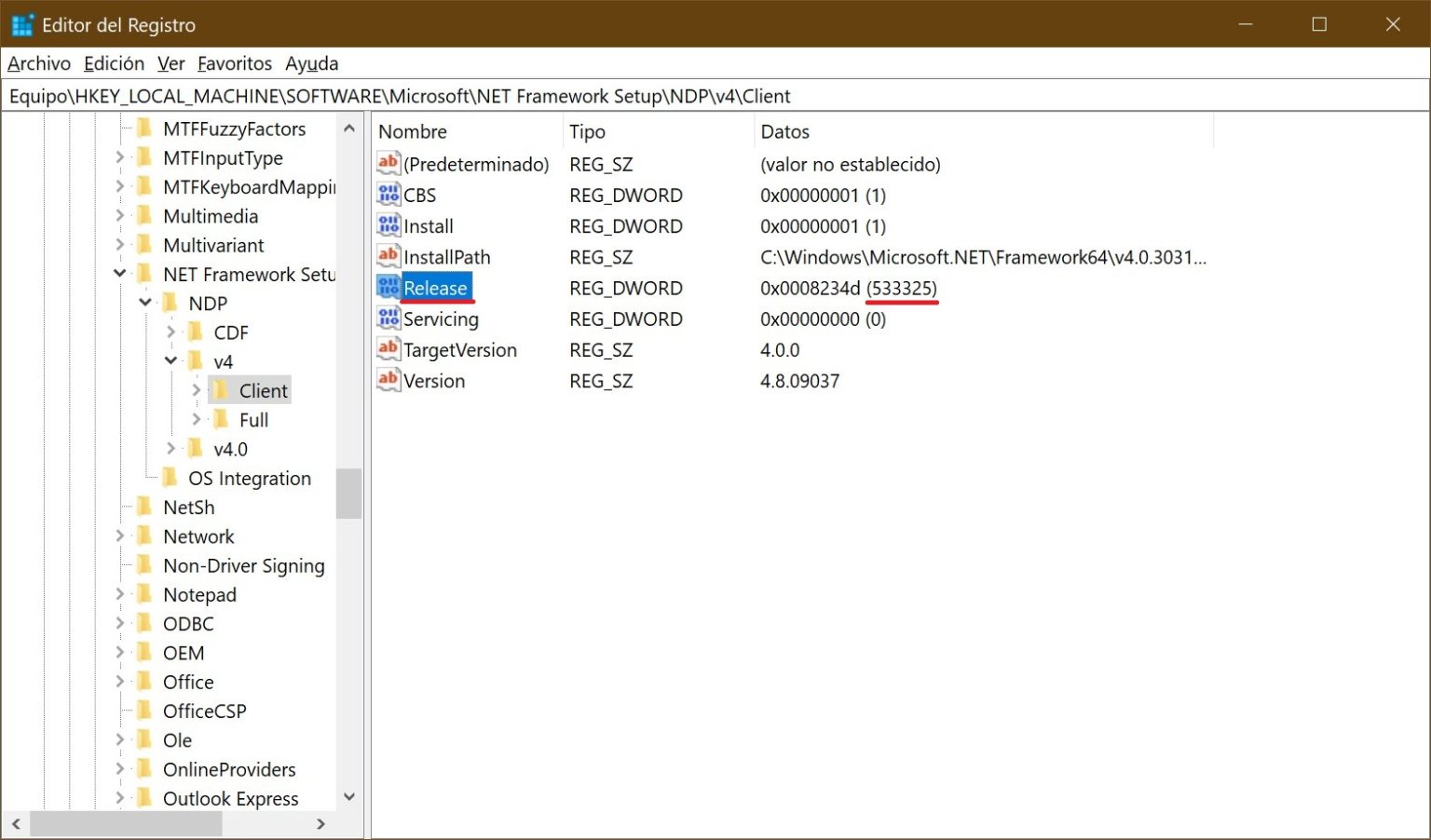This screenshot has width=1431, height=840.
Task: Click the InstallPath string value icon
Action: click(x=388, y=256)
